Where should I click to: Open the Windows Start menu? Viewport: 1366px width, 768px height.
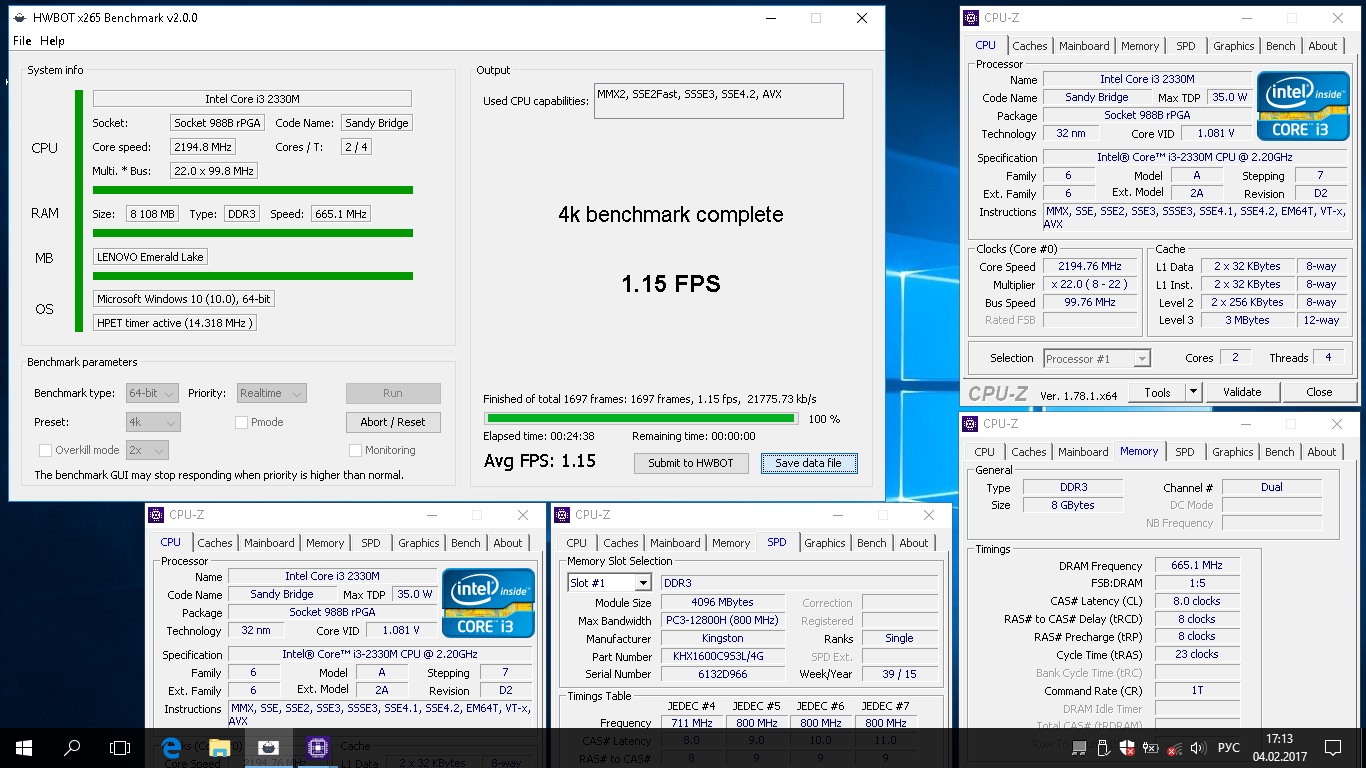point(23,747)
